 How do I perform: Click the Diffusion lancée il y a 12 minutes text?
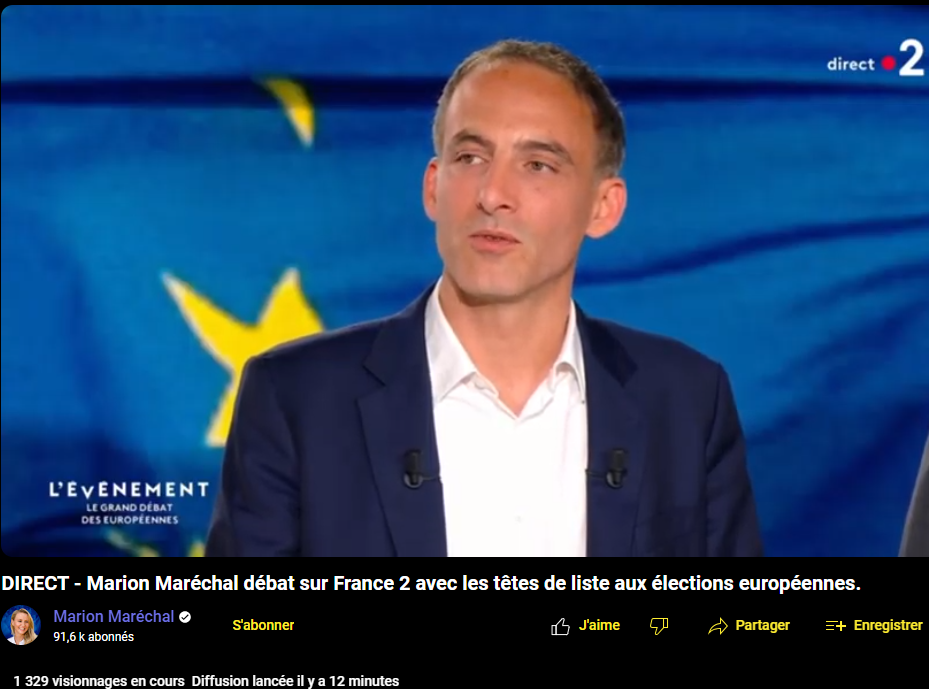tap(295, 681)
